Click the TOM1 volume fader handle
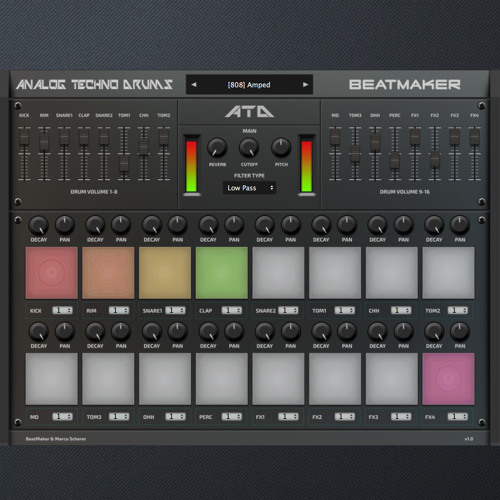Image resolution: width=500 pixels, height=500 pixels. coord(124,163)
